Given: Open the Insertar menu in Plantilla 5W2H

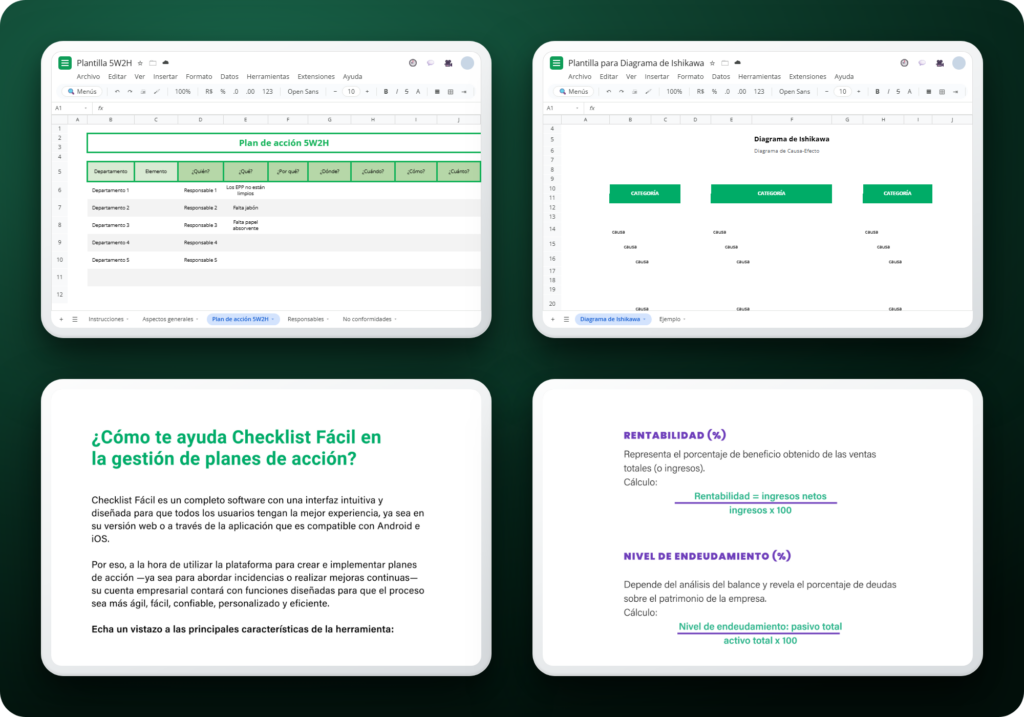Looking at the screenshot, I should point(165,76).
